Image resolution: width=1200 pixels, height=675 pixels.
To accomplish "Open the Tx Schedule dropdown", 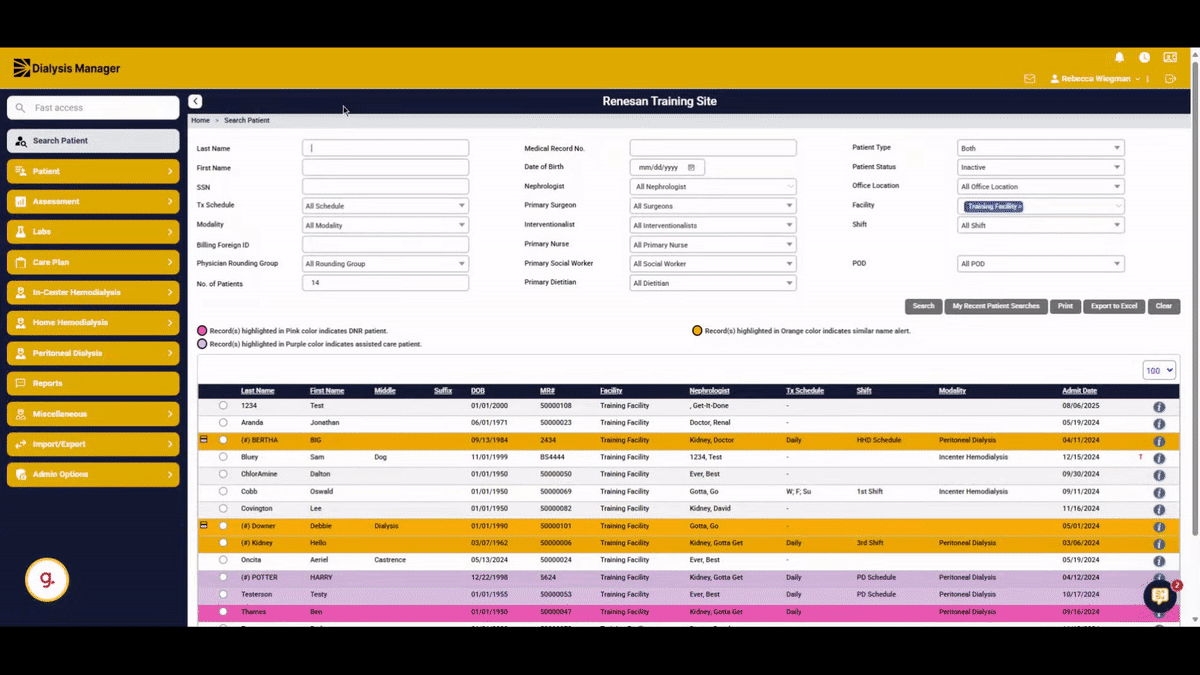I will (x=385, y=206).
